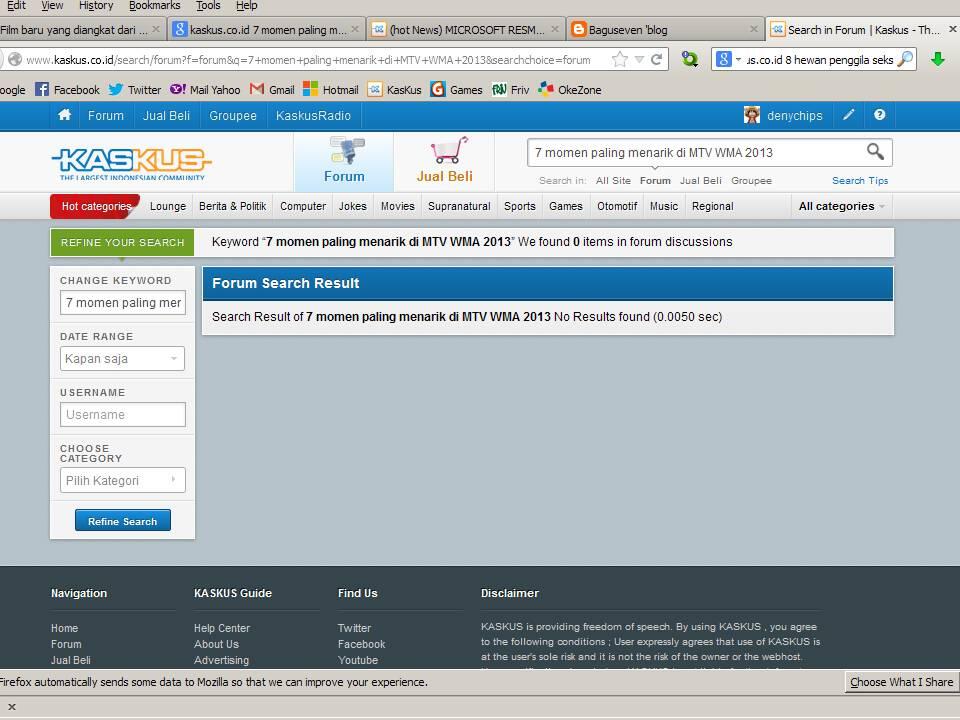Expand the Date Range Kapan saja dropdown
960x720 pixels.
122,358
